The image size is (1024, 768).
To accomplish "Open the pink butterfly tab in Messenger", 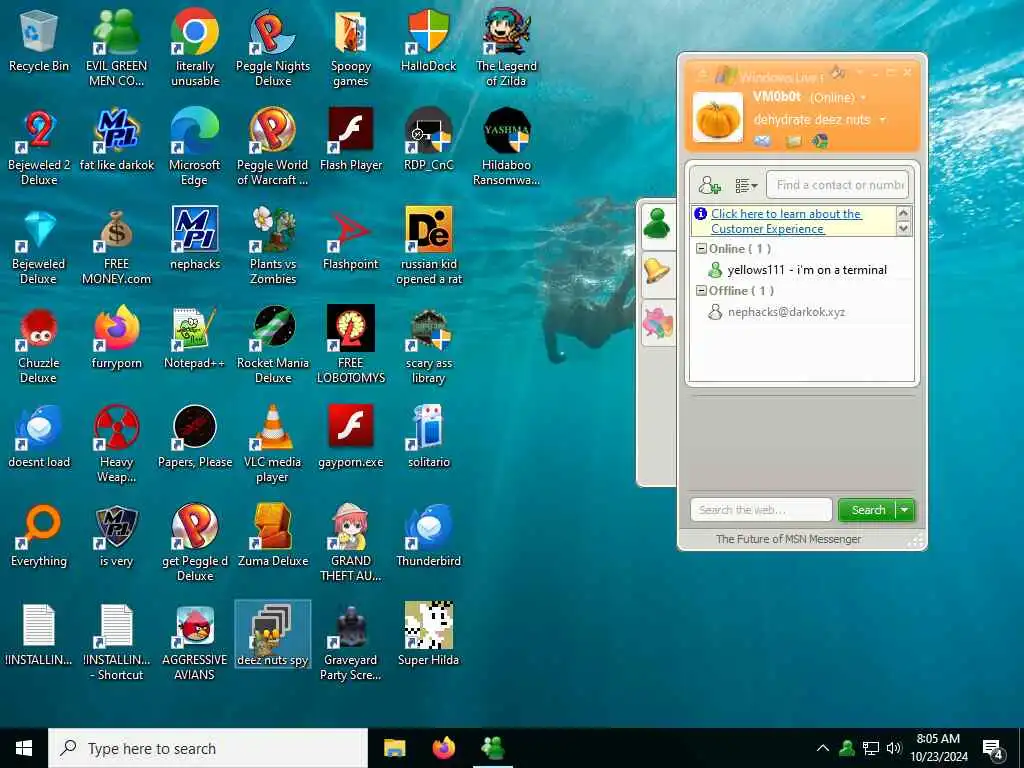I will point(658,323).
